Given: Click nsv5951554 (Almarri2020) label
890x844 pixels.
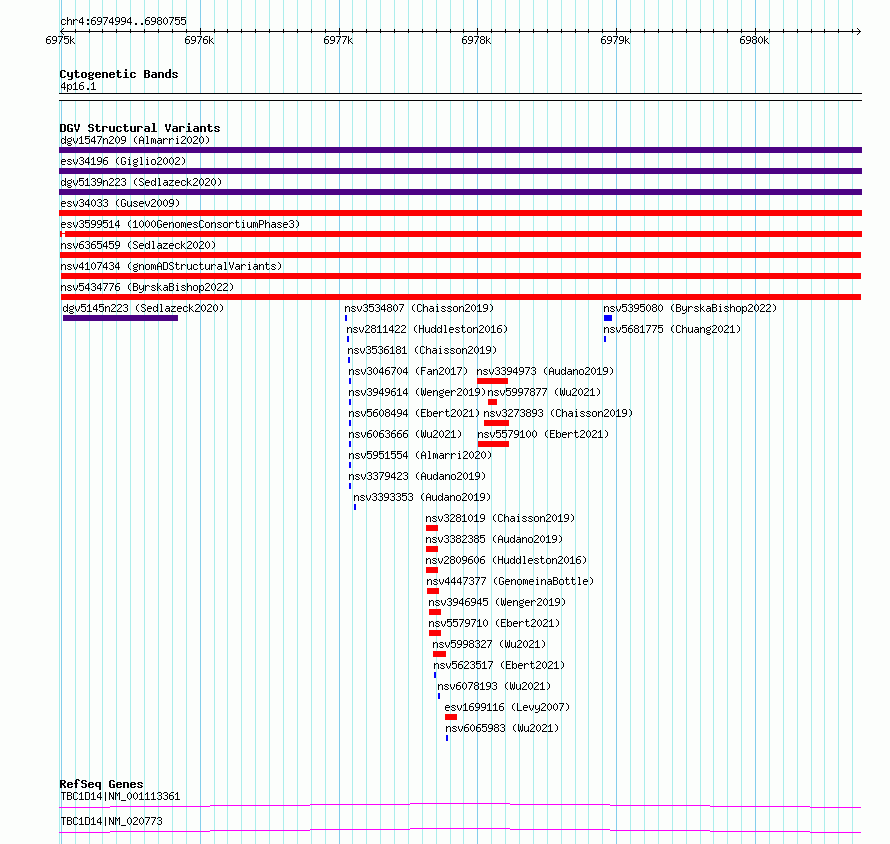Looking at the screenshot, I should tap(420, 455).
